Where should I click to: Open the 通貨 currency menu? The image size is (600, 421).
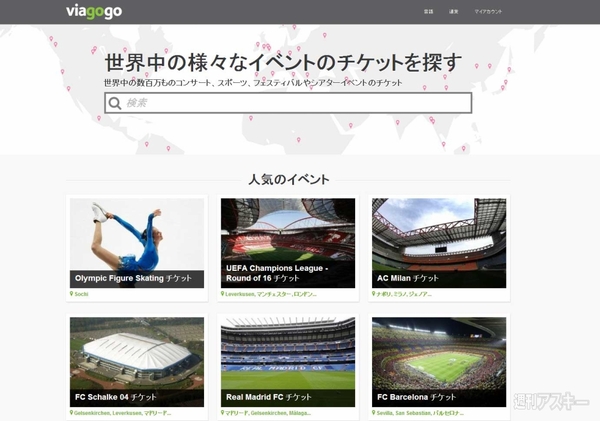453,12
